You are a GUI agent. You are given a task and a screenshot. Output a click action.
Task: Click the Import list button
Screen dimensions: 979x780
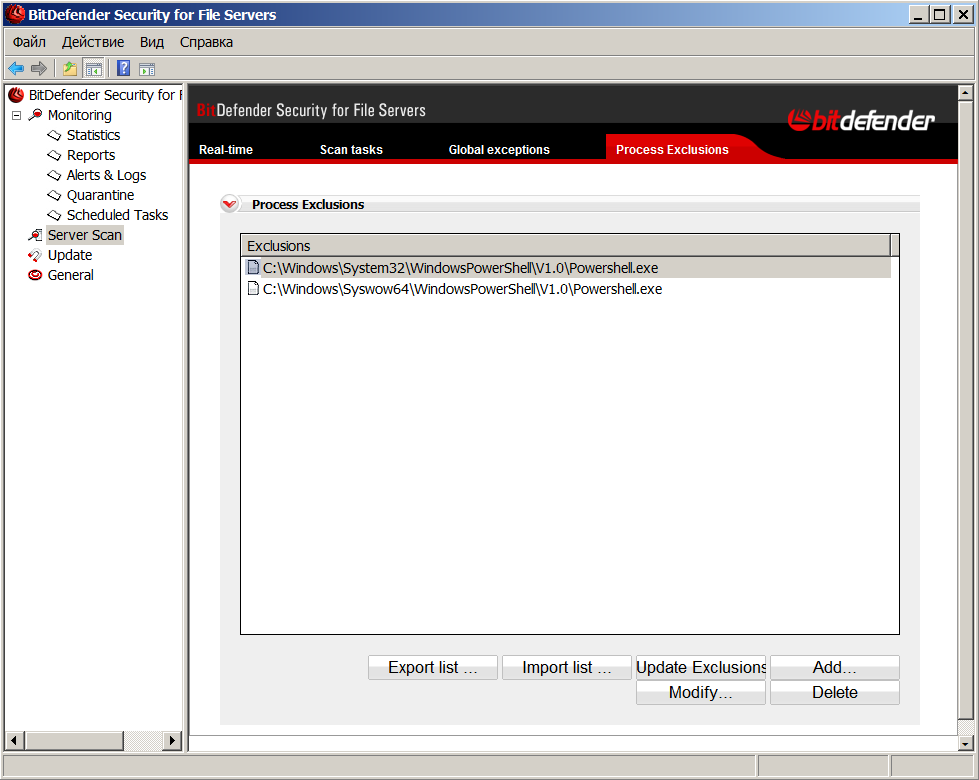pos(567,668)
